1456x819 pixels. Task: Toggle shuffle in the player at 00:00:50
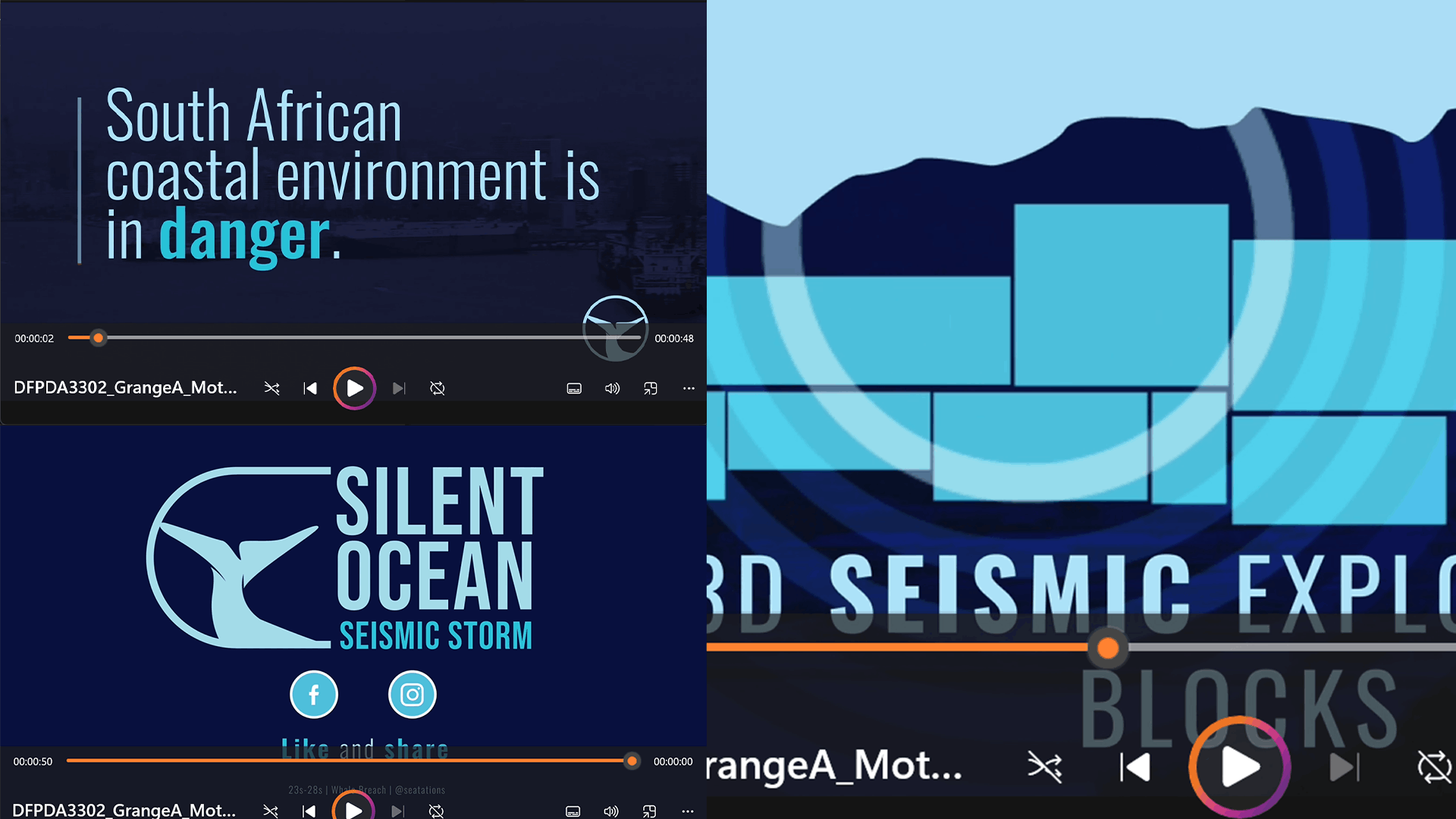[x=270, y=811]
